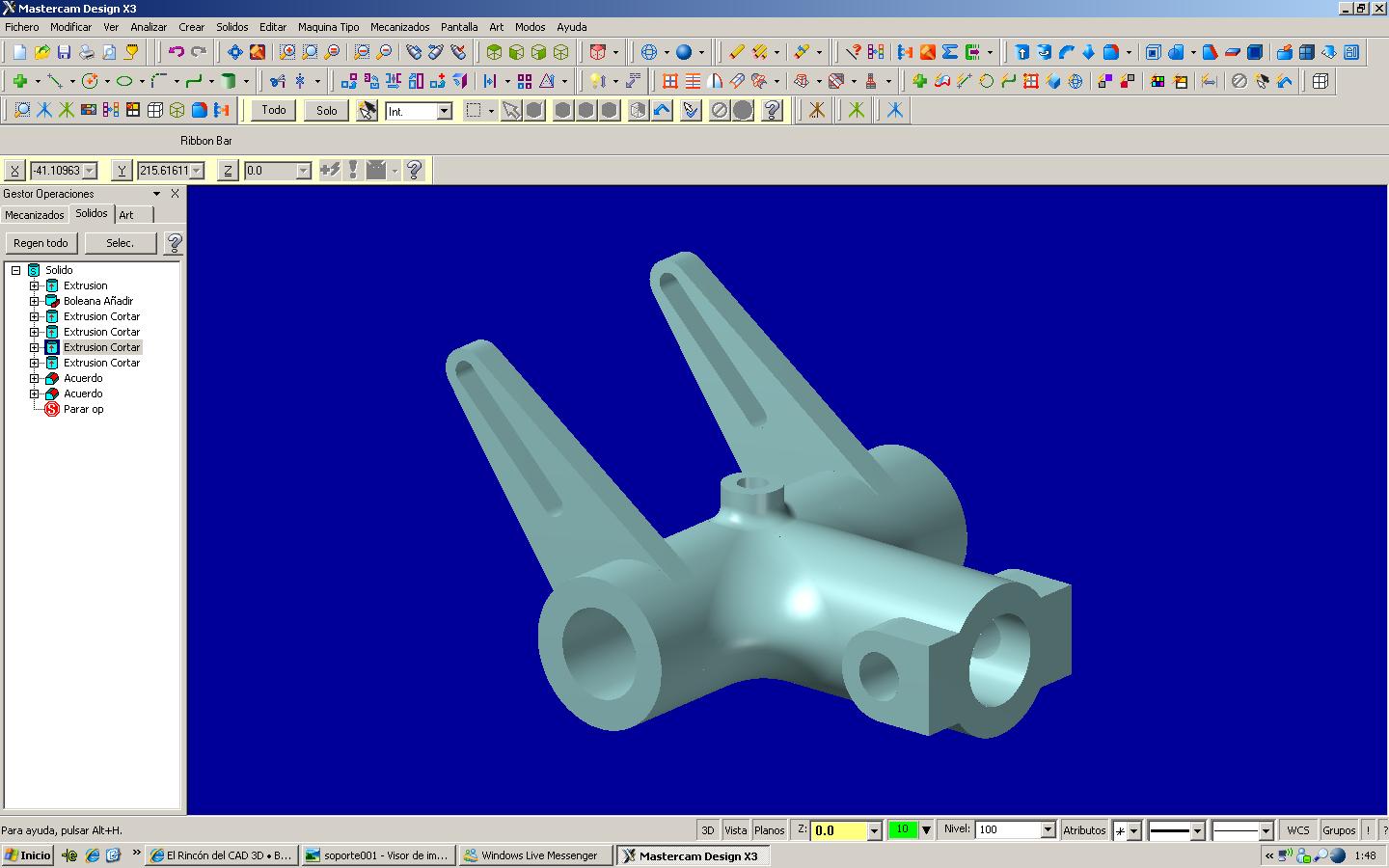Toggle the 3D mode button
The height and width of the screenshot is (868, 1389).
pos(708,829)
